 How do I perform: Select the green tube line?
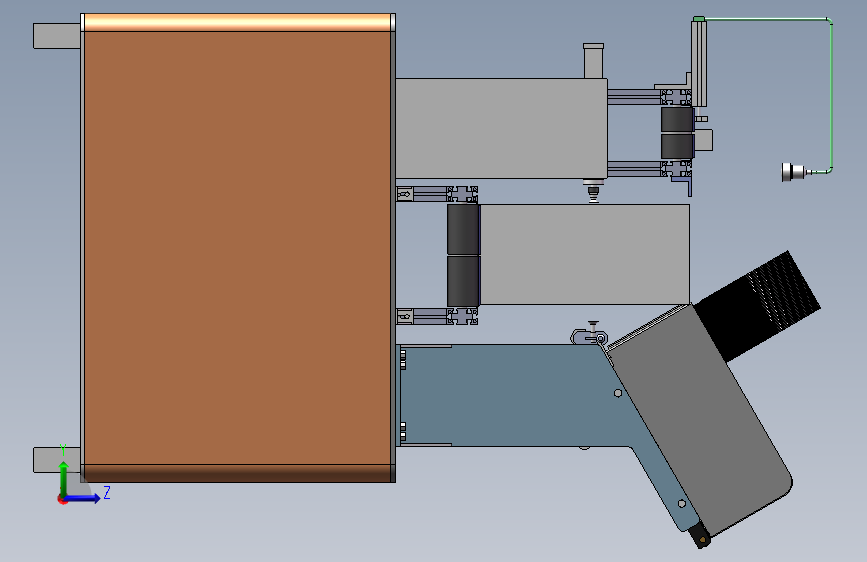(x=831, y=94)
